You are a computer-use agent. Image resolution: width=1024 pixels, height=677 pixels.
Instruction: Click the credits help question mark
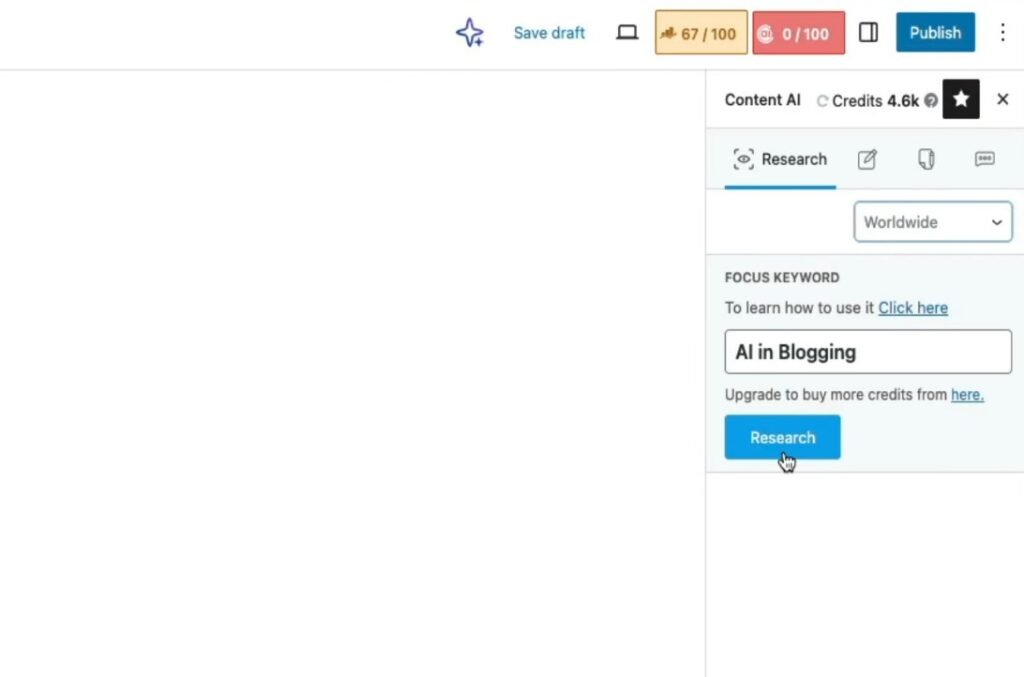tap(931, 101)
